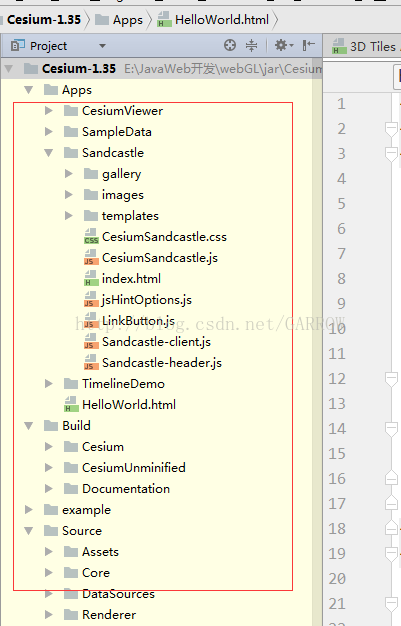Click the images folder icon

coord(91,194)
